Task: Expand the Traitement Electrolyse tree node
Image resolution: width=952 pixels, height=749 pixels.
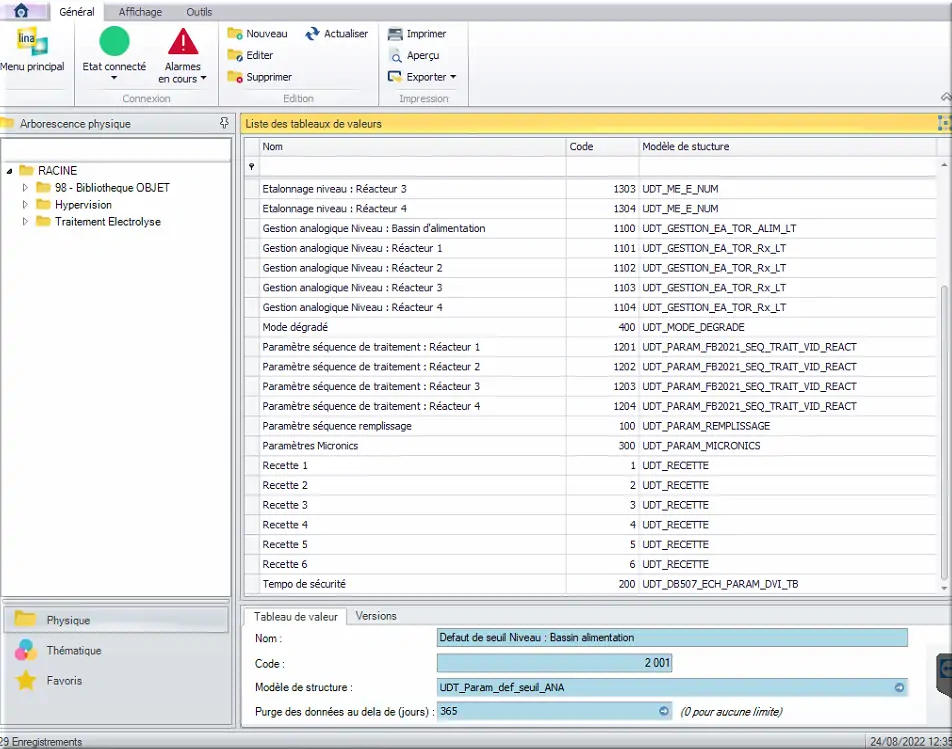Action: click(25, 222)
